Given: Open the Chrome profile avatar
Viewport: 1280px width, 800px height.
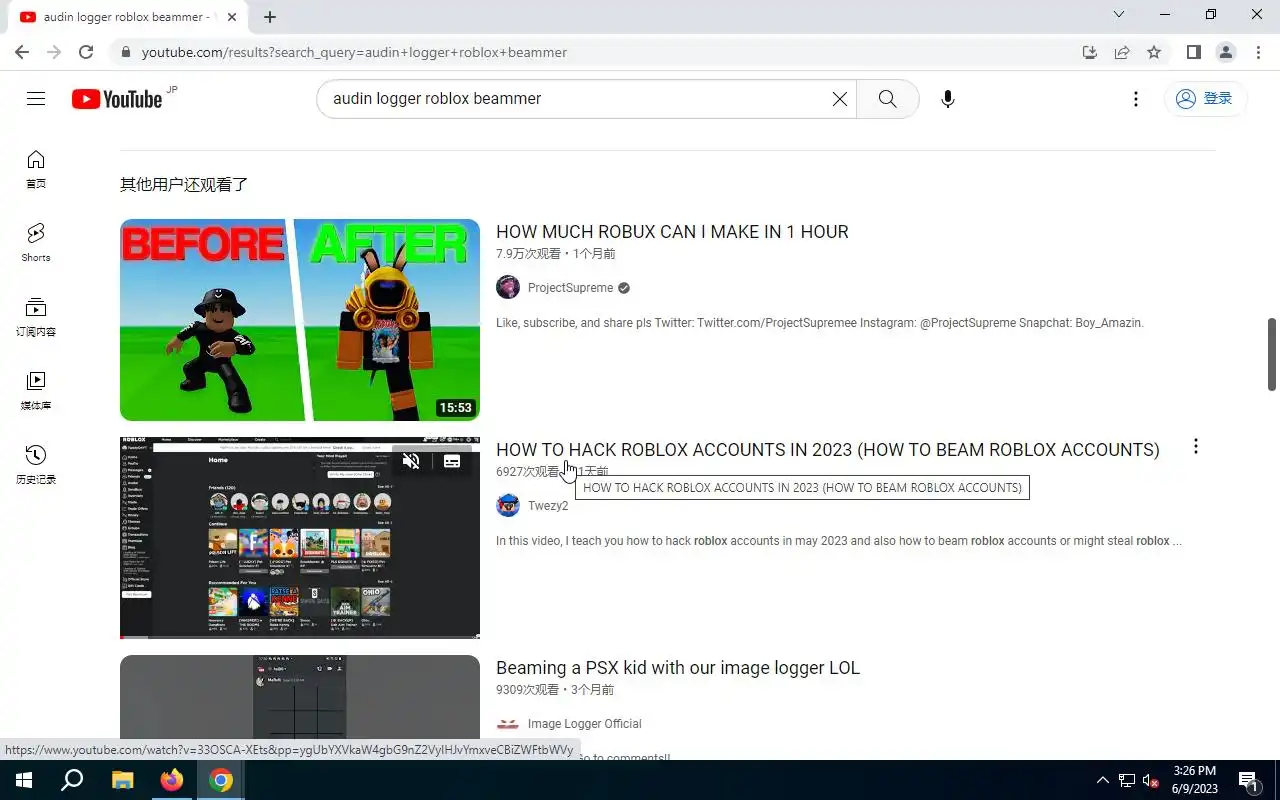Looking at the screenshot, I should 1225,52.
